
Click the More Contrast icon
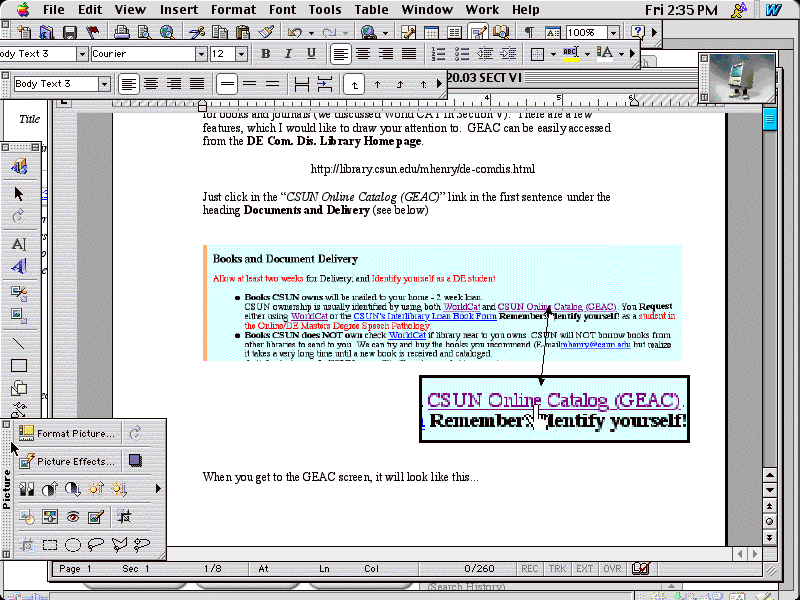tap(49, 489)
